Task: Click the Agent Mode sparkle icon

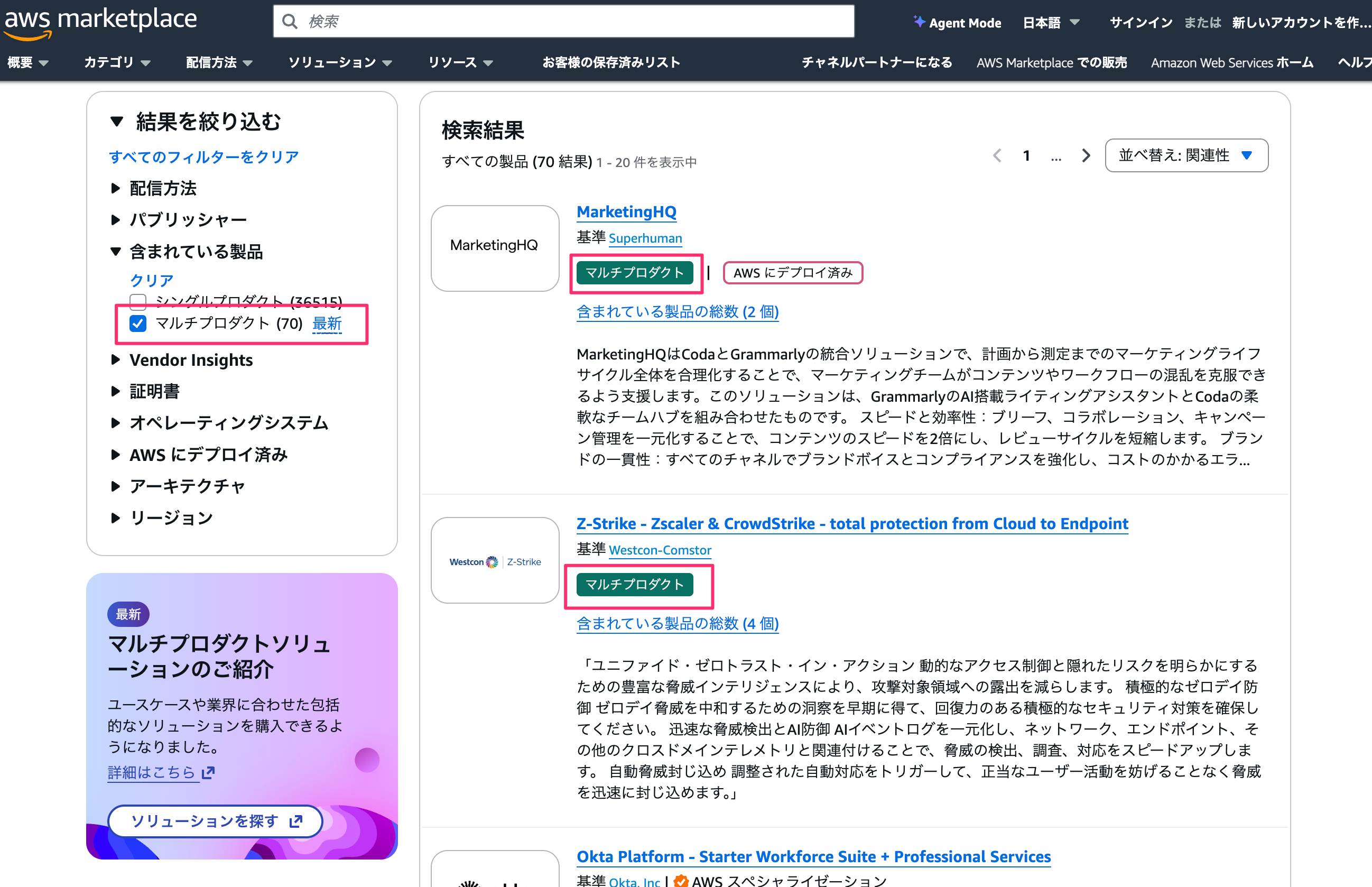Action: click(919, 22)
